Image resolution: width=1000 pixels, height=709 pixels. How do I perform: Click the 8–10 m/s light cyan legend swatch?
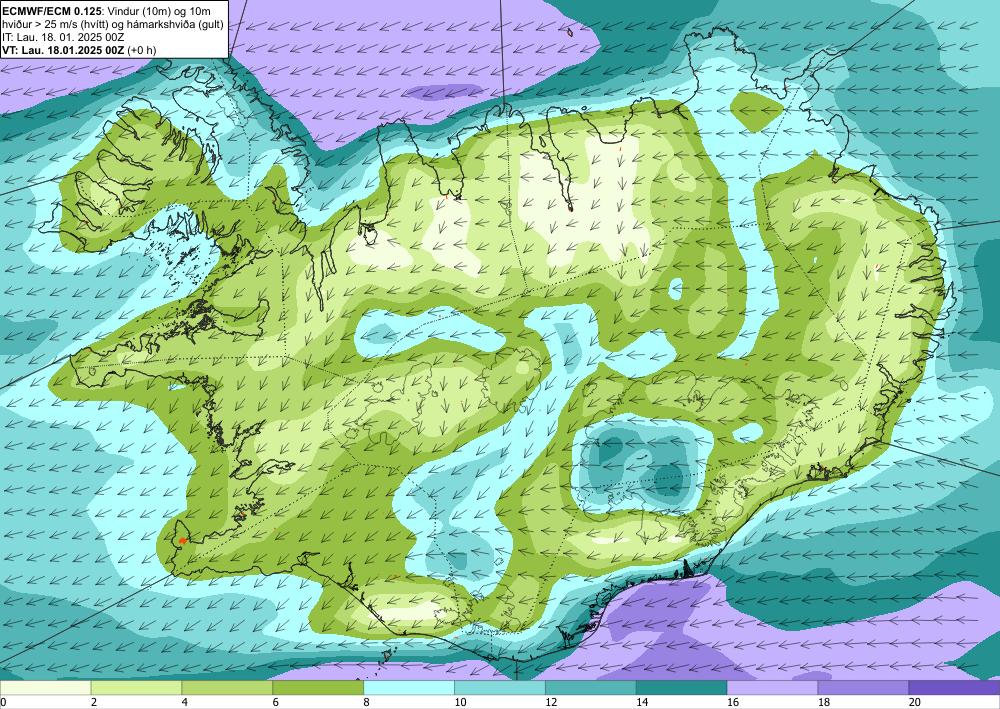pos(409,688)
